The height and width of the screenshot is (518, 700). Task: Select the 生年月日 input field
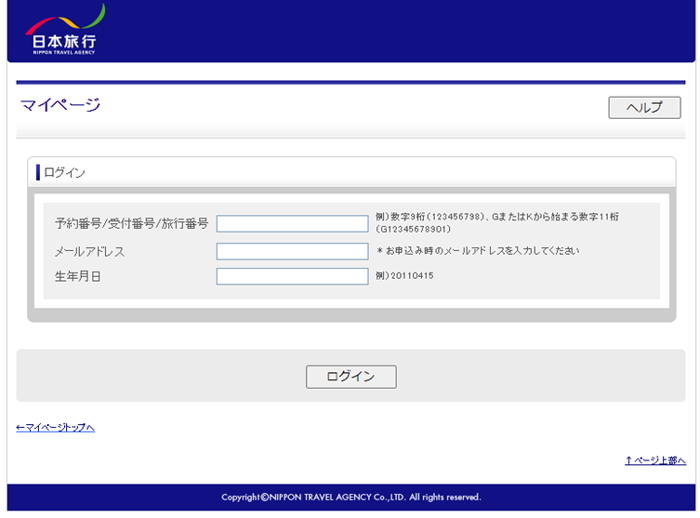click(x=292, y=276)
